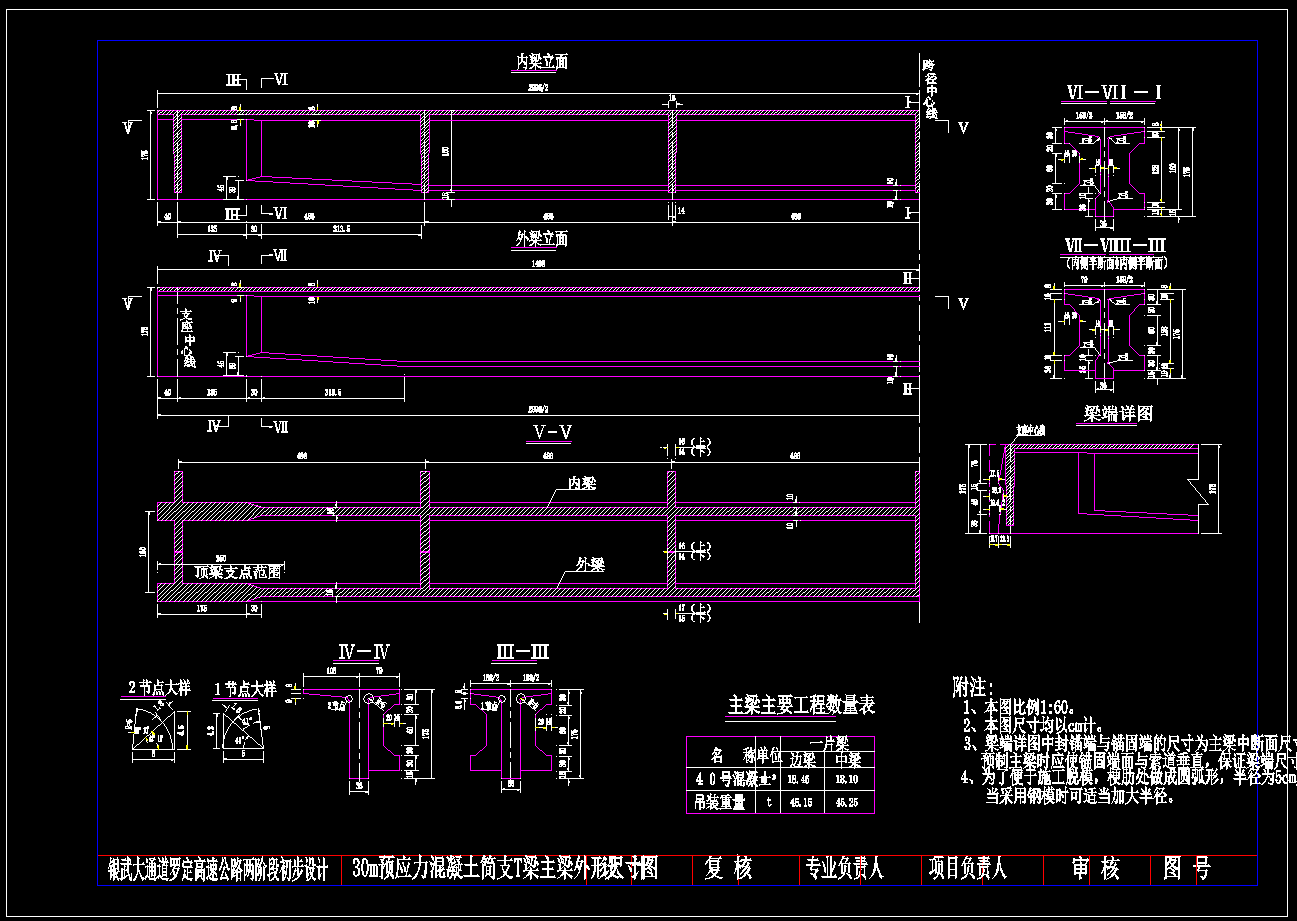Click the 一片梁 table header
Screen dimensions: 1297x921
[829, 744]
